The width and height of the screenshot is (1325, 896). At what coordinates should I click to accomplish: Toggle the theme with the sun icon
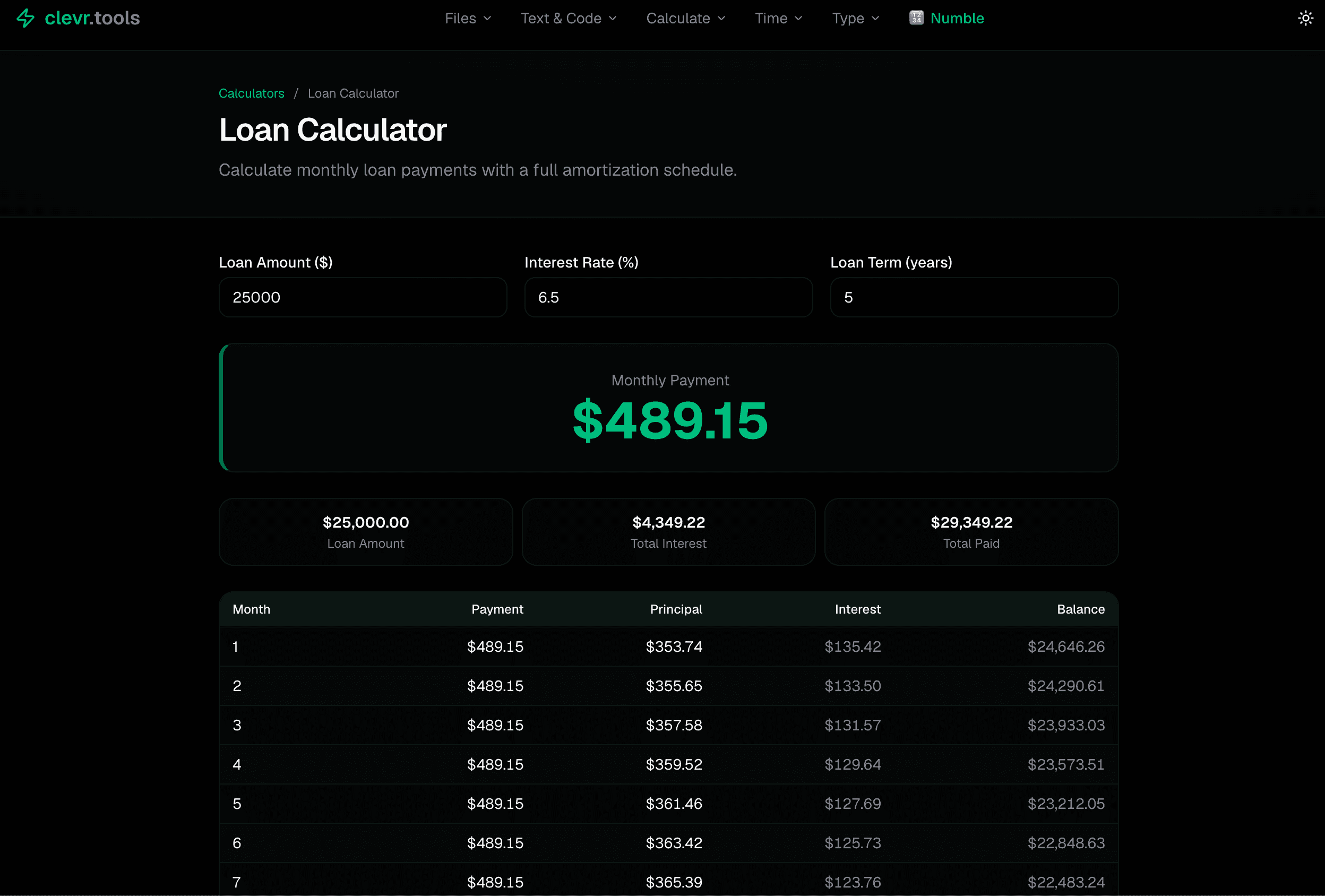click(x=1305, y=18)
